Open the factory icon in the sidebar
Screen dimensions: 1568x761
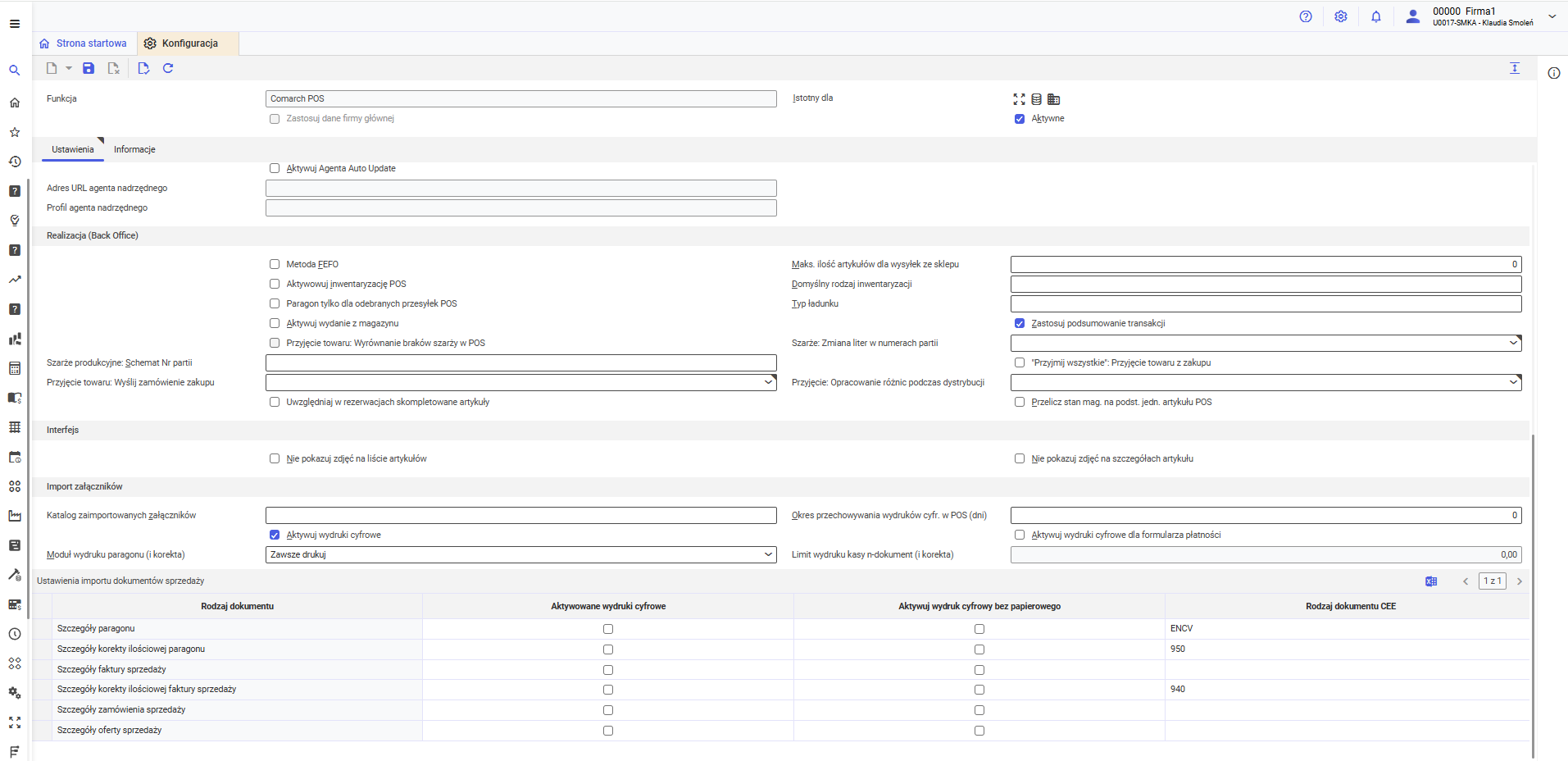pyautogui.click(x=15, y=516)
